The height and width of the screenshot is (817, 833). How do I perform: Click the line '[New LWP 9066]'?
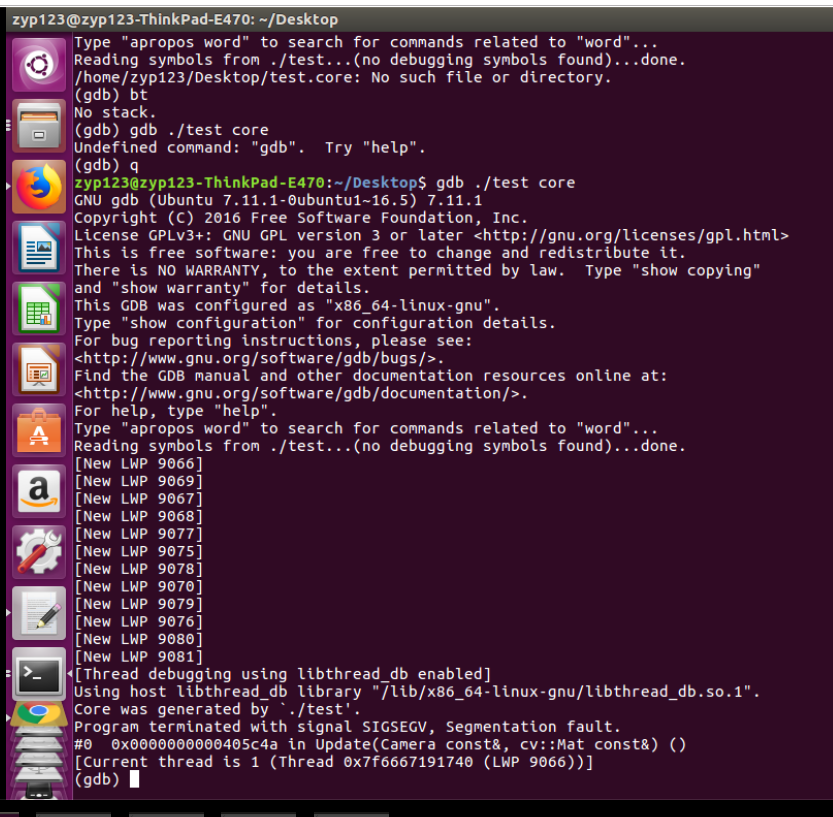139,464
